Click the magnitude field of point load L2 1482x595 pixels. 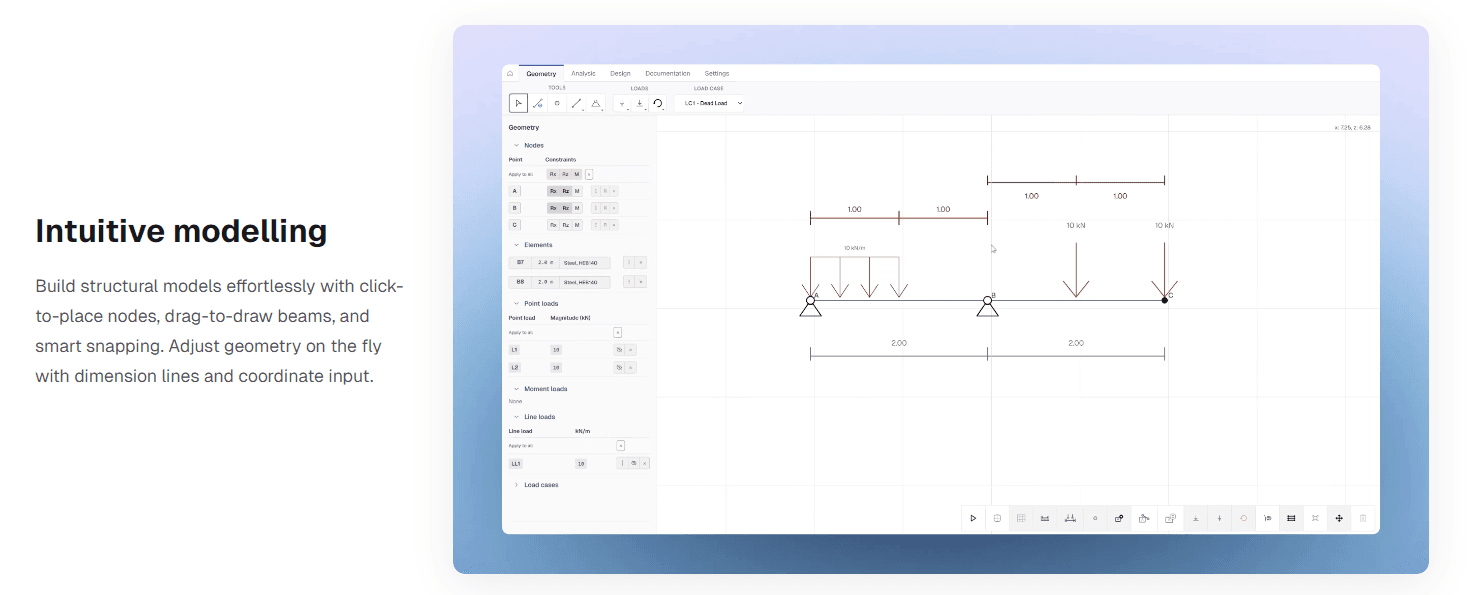coord(557,366)
